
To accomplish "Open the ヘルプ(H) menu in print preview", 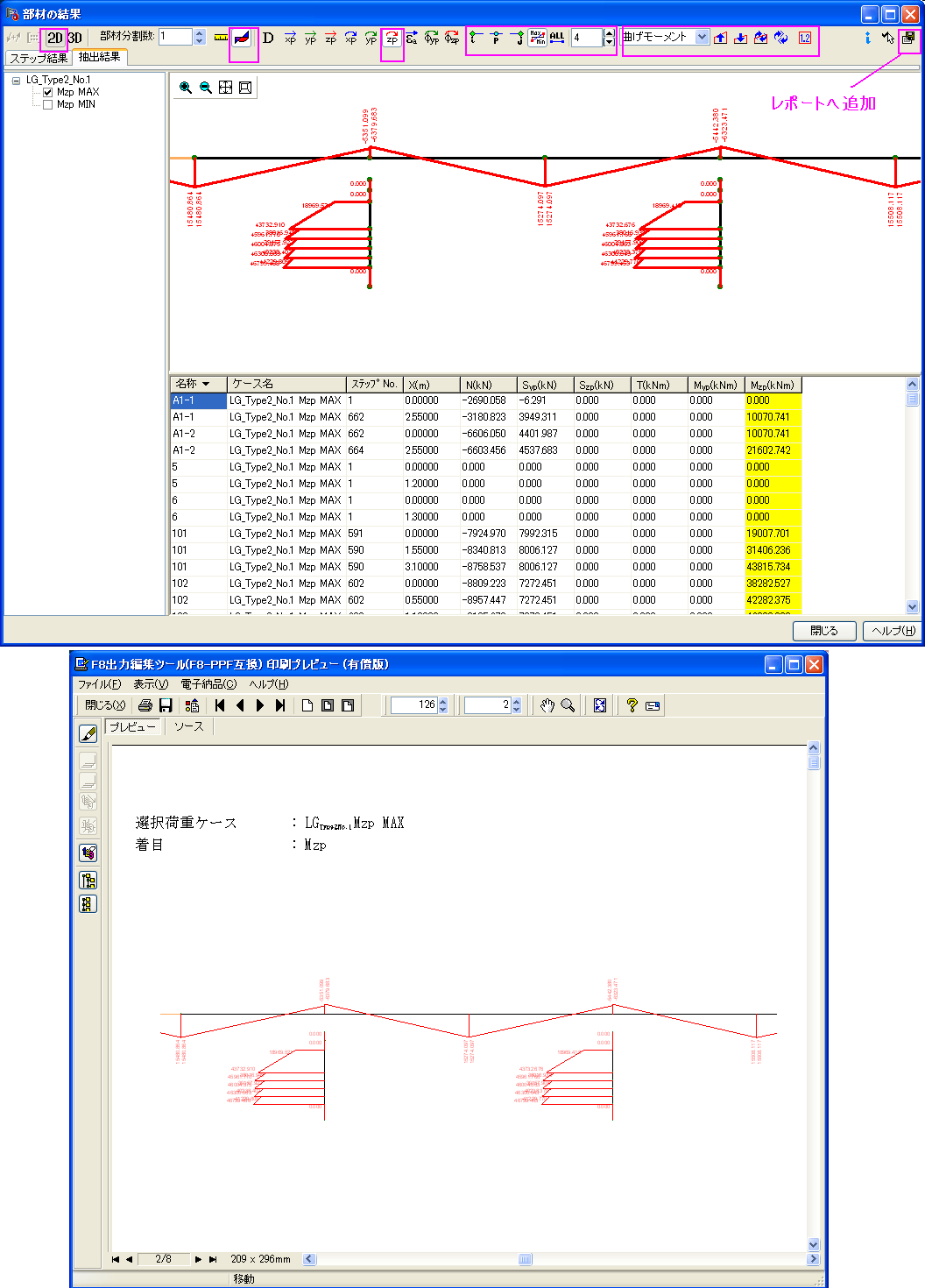I will pyautogui.click(x=269, y=684).
